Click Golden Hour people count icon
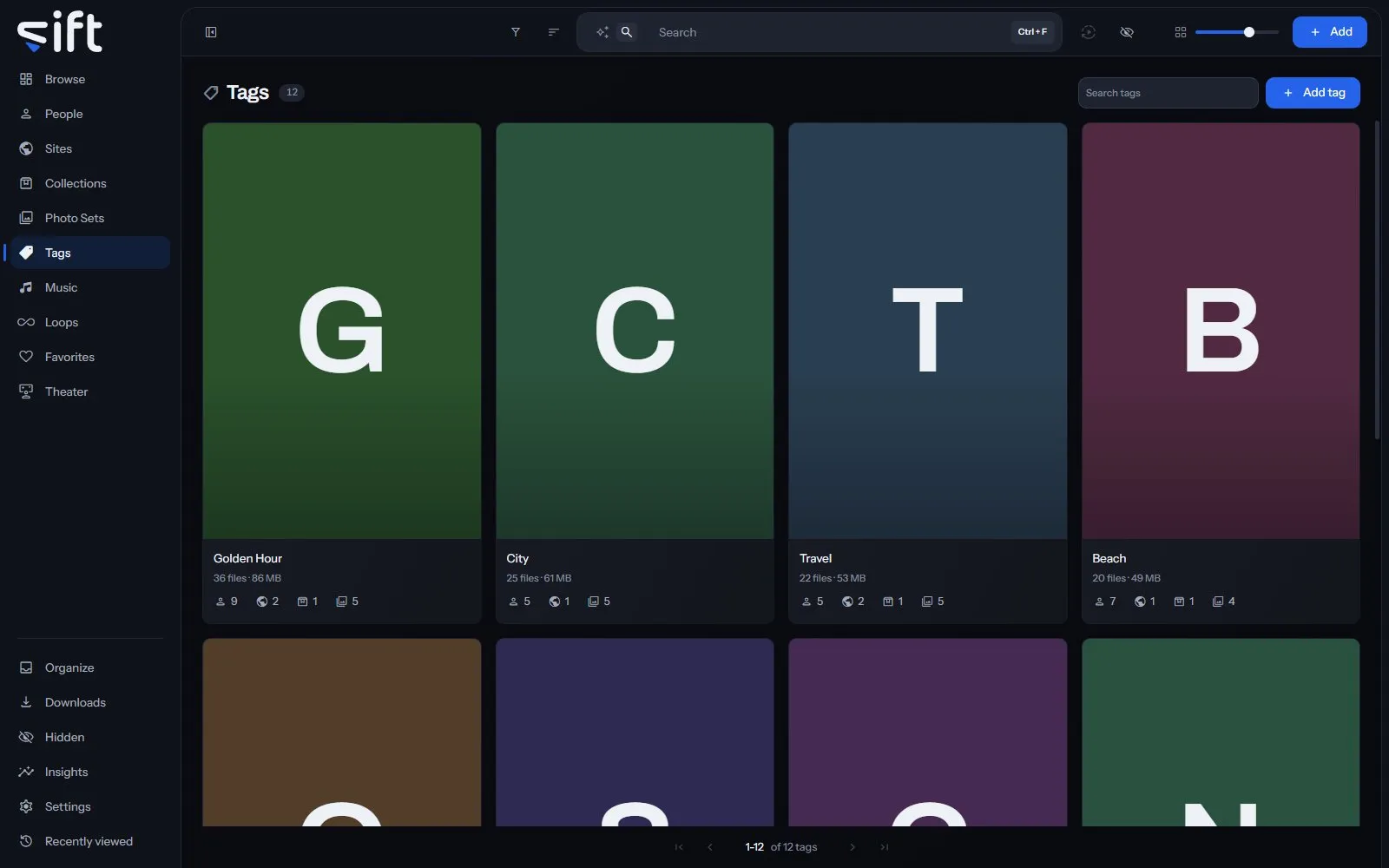The image size is (1389, 868). click(221, 602)
